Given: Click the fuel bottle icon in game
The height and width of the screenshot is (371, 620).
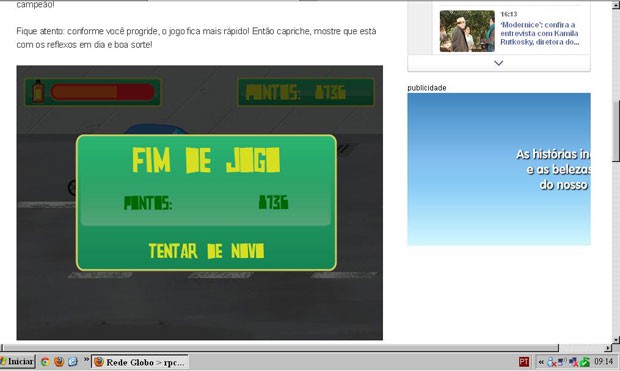Looking at the screenshot, I should pyautogui.click(x=38, y=91).
